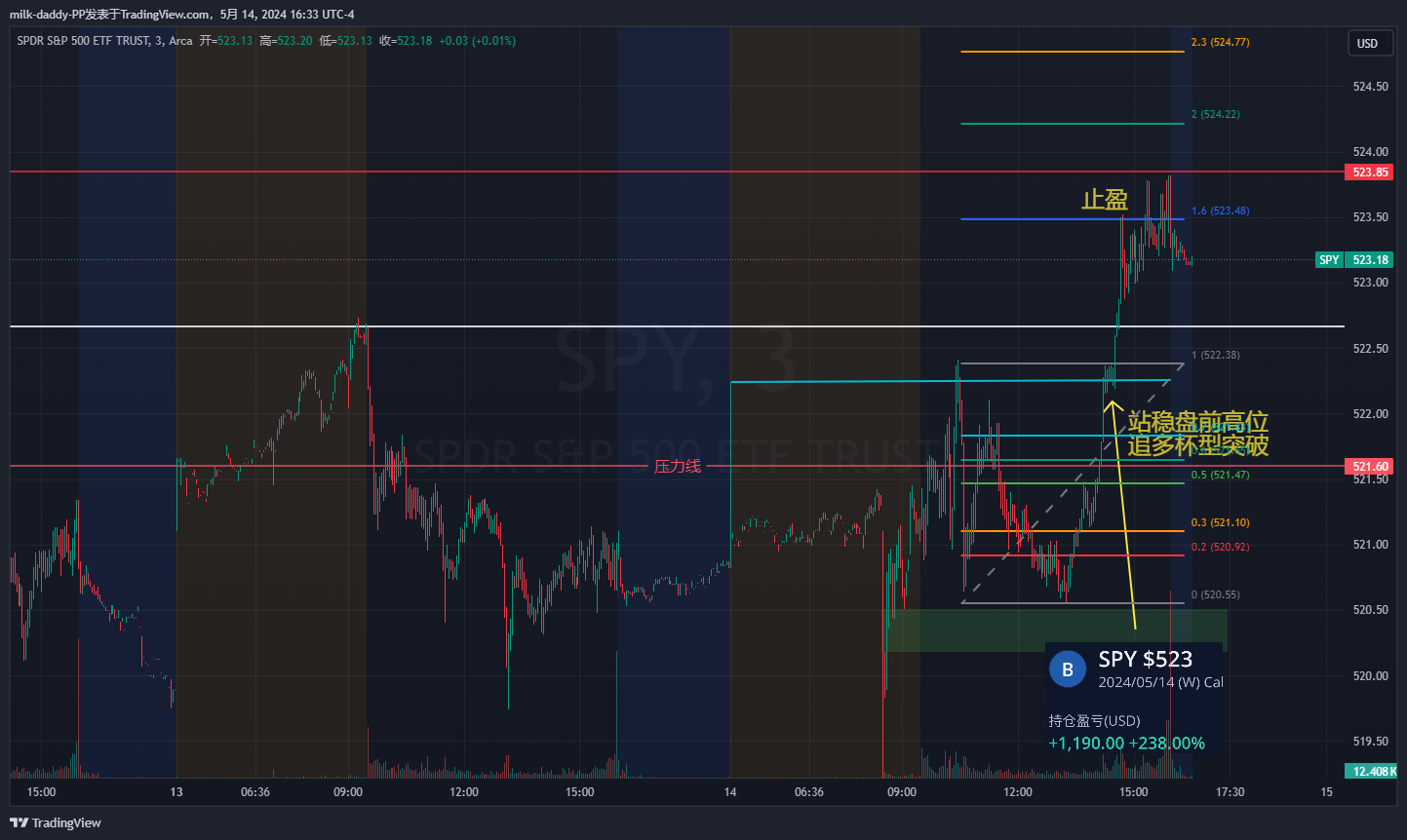Select the 止盈 text annotation
This screenshot has height=840, width=1407.
pyautogui.click(x=1104, y=200)
